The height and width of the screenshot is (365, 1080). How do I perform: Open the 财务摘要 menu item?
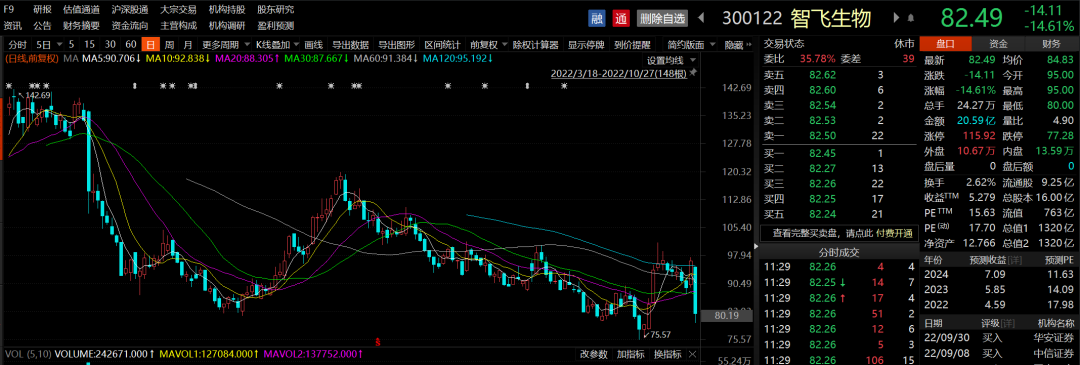pos(81,25)
